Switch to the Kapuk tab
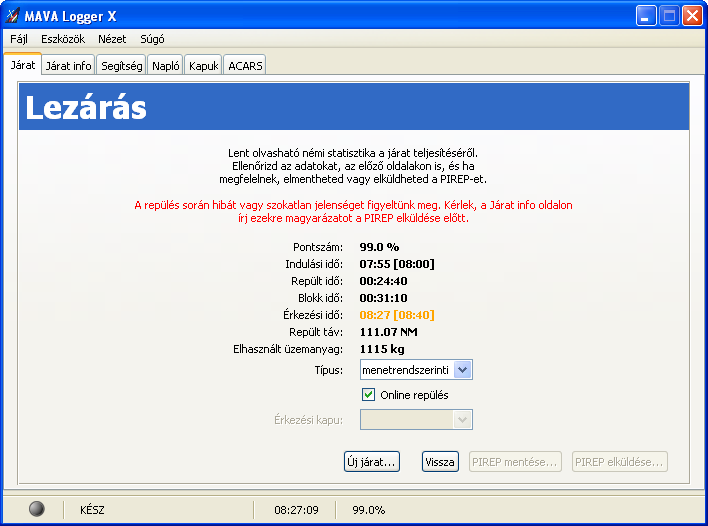This screenshot has width=708, height=526. tap(204, 66)
